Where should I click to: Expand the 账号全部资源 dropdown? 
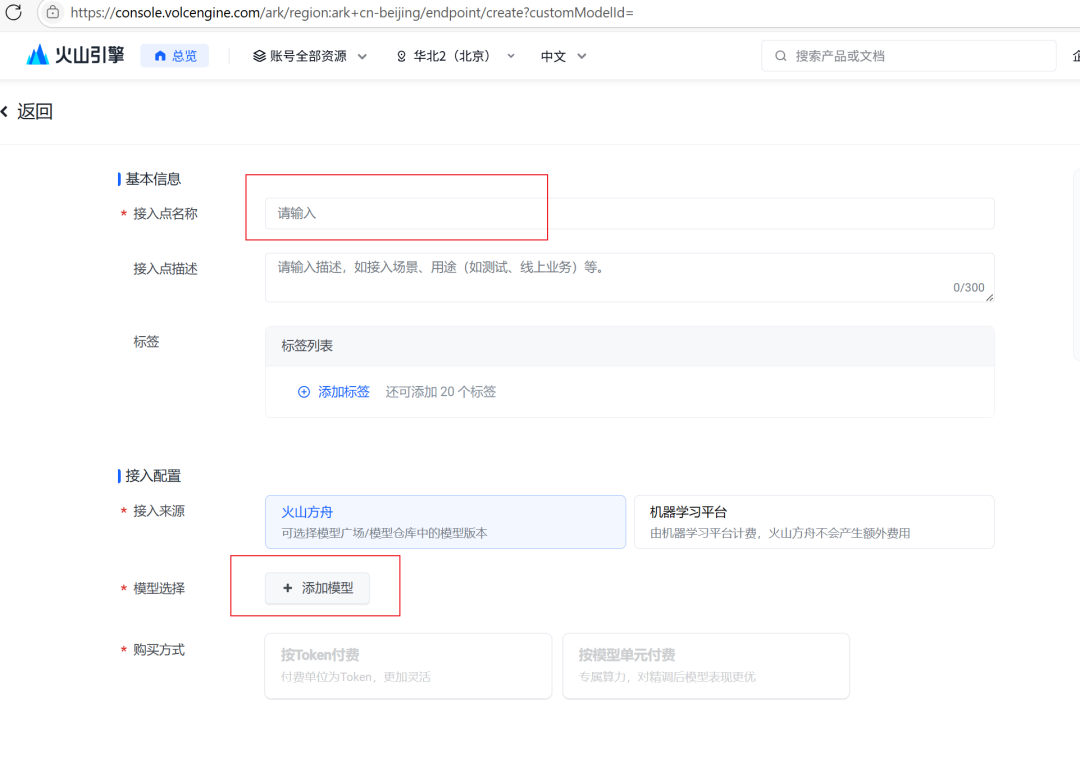point(310,56)
